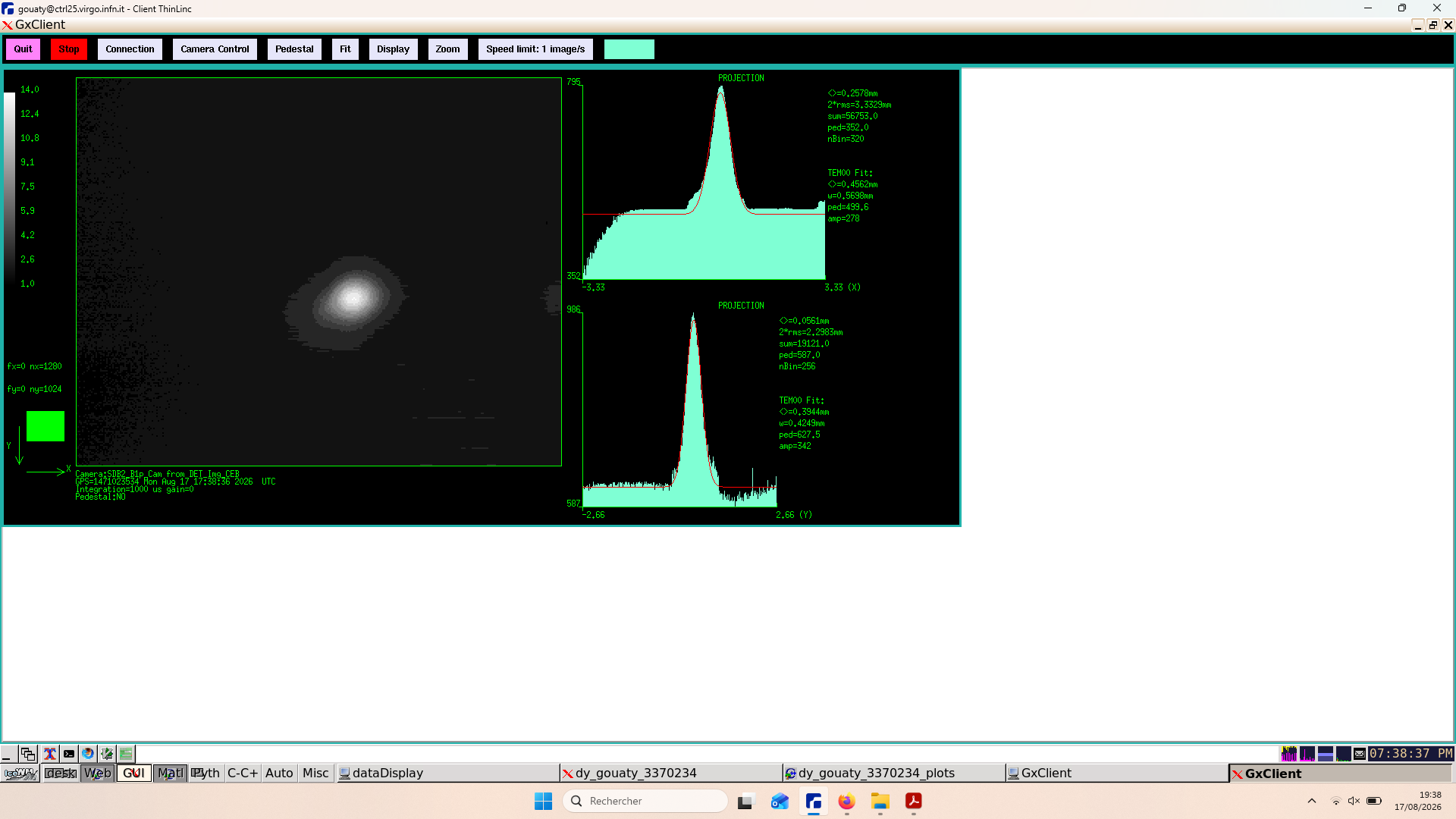Click the Rechercher search box
The width and height of the screenshot is (1456, 819).
click(x=645, y=802)
